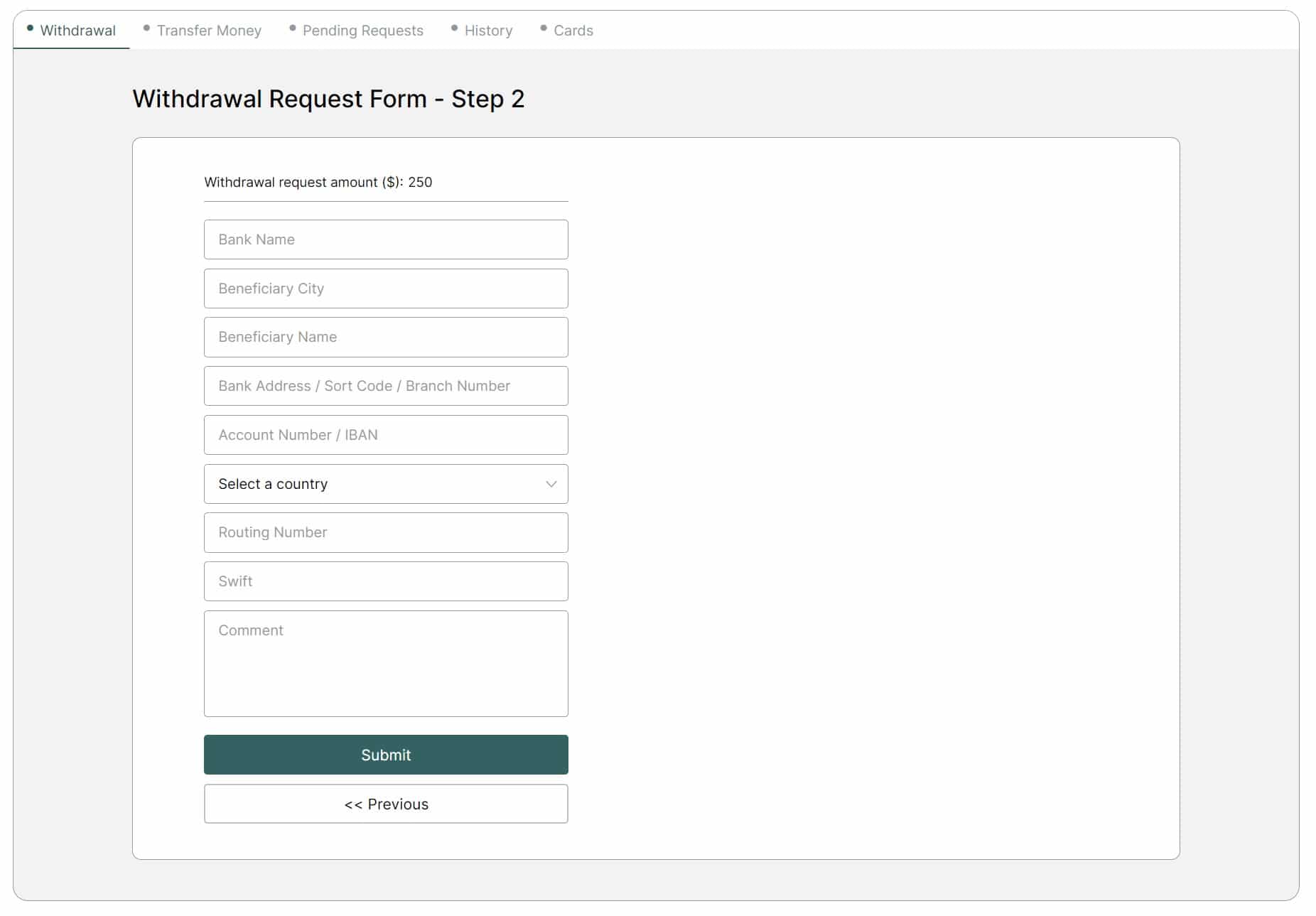Switch to the History tab
This screenshot has width=1316, height=916.
(487, 31)
